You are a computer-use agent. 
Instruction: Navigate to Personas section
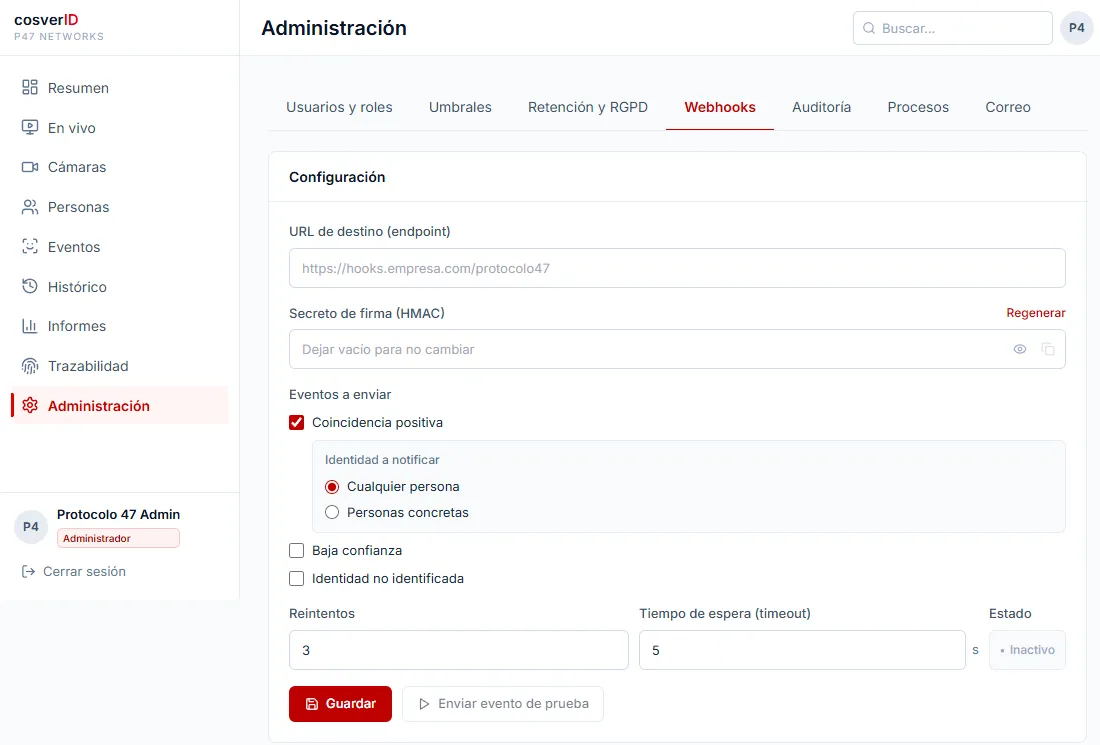pos(119,207)
